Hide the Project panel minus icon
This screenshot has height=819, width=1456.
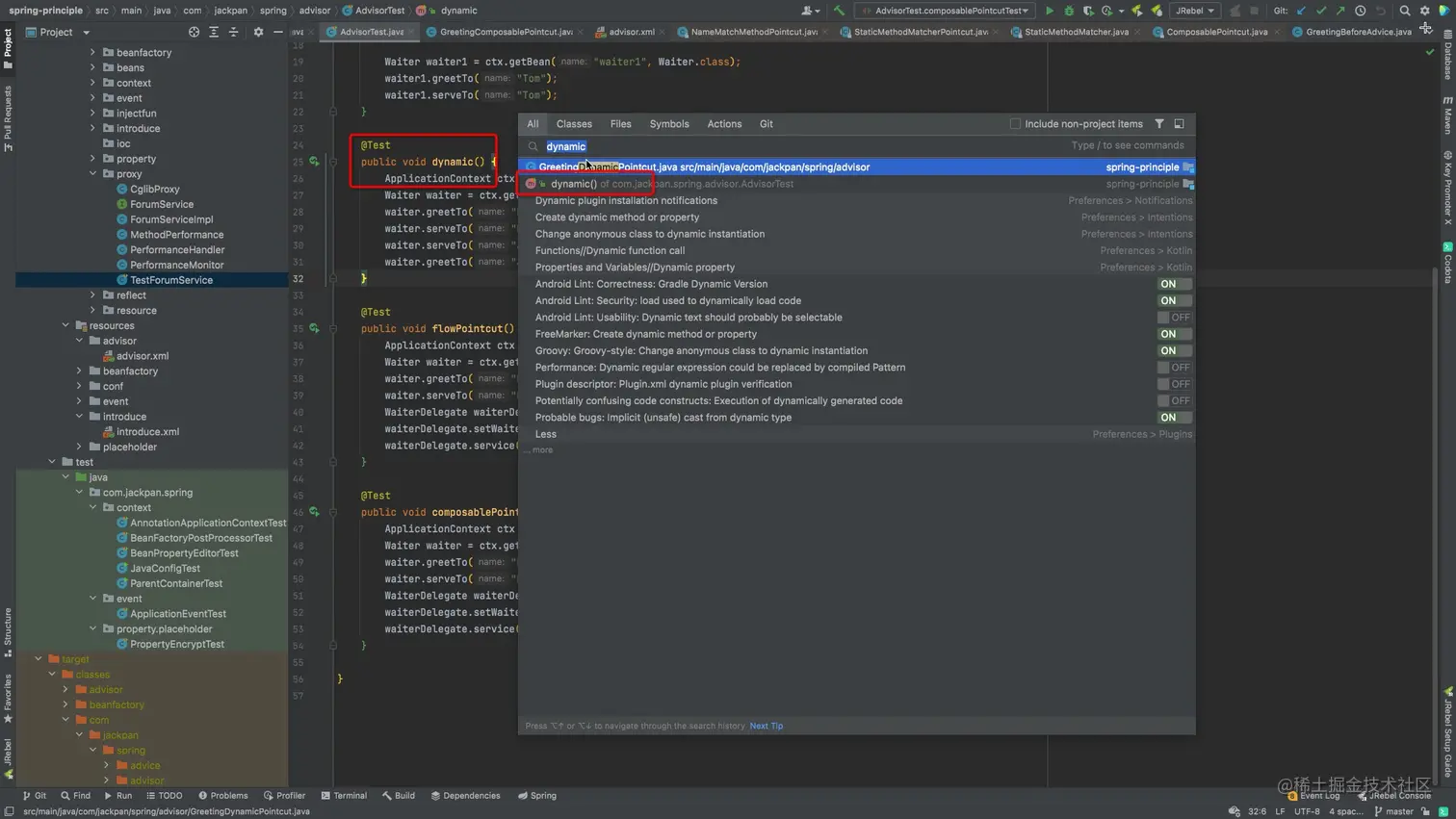tap(278, 32)
